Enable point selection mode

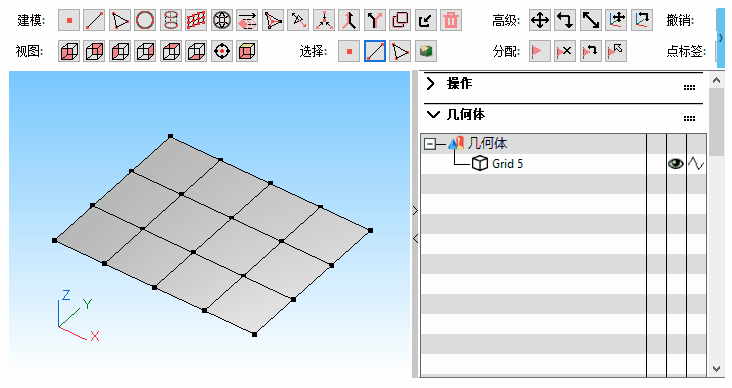click(x=349, y=51)
